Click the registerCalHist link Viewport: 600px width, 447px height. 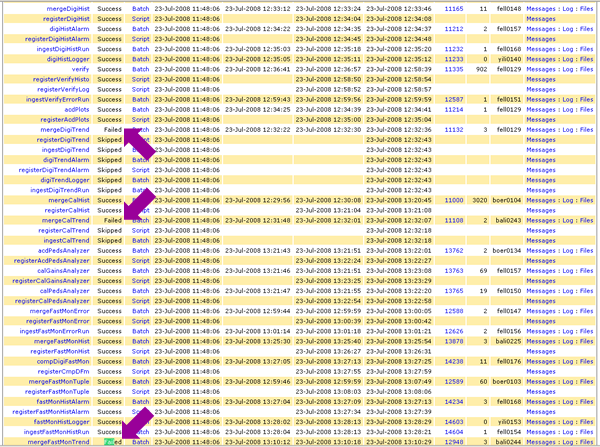click(x=67, y=210)
